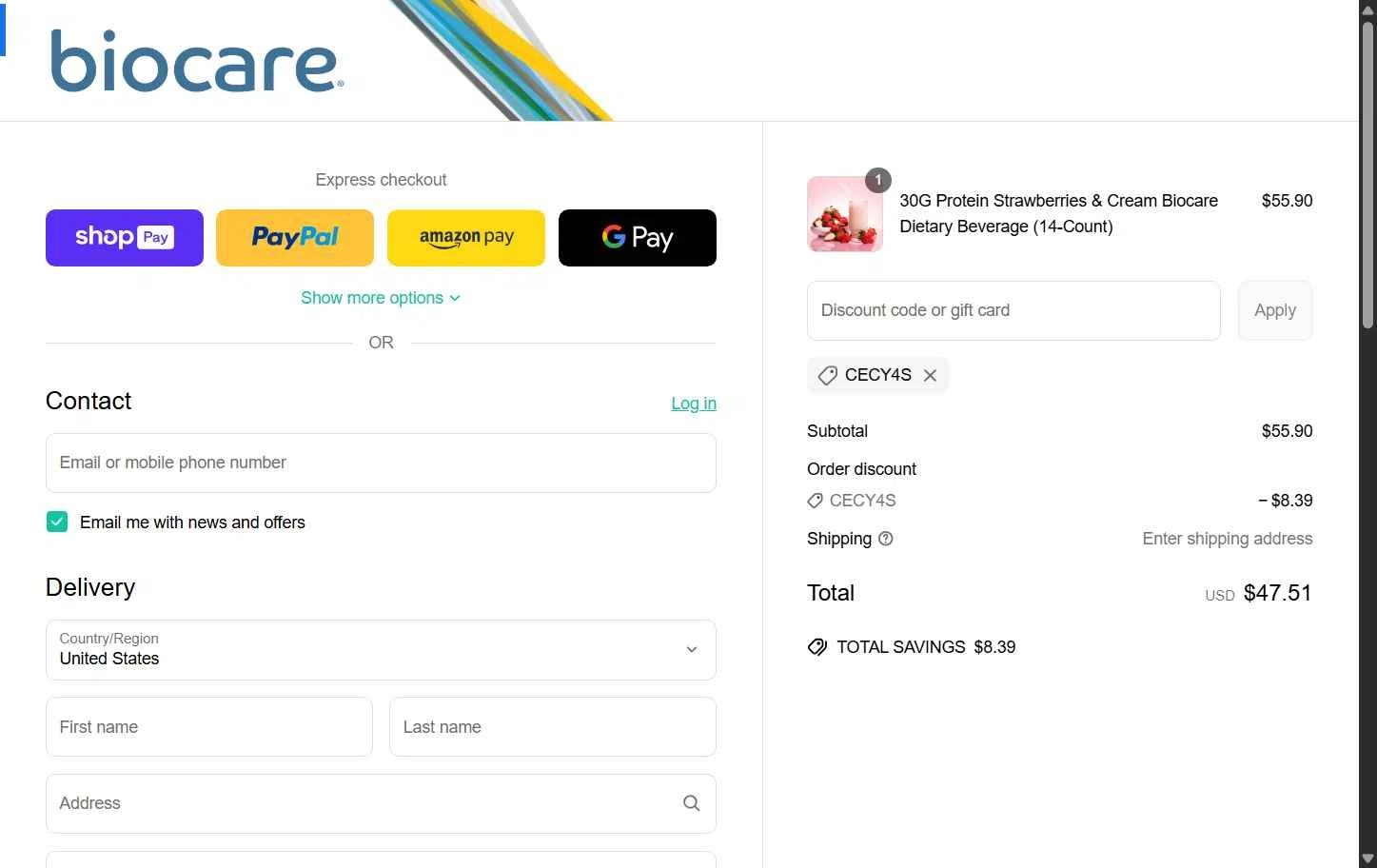Open the Country/Region dropdown
The image size is (1377, 868).
point(381,650)
